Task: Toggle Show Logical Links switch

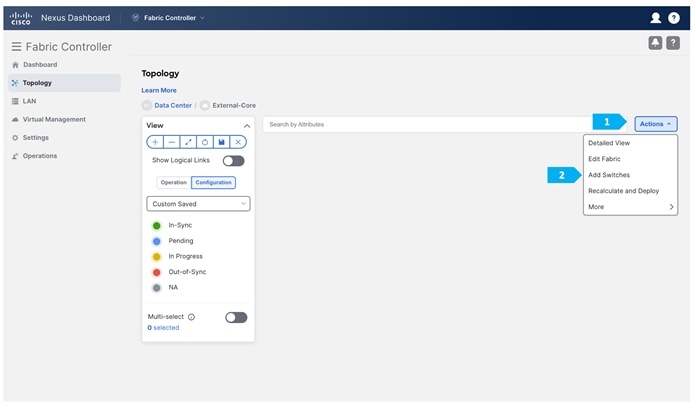Action: pyautogui.click(x=233, y=161)
